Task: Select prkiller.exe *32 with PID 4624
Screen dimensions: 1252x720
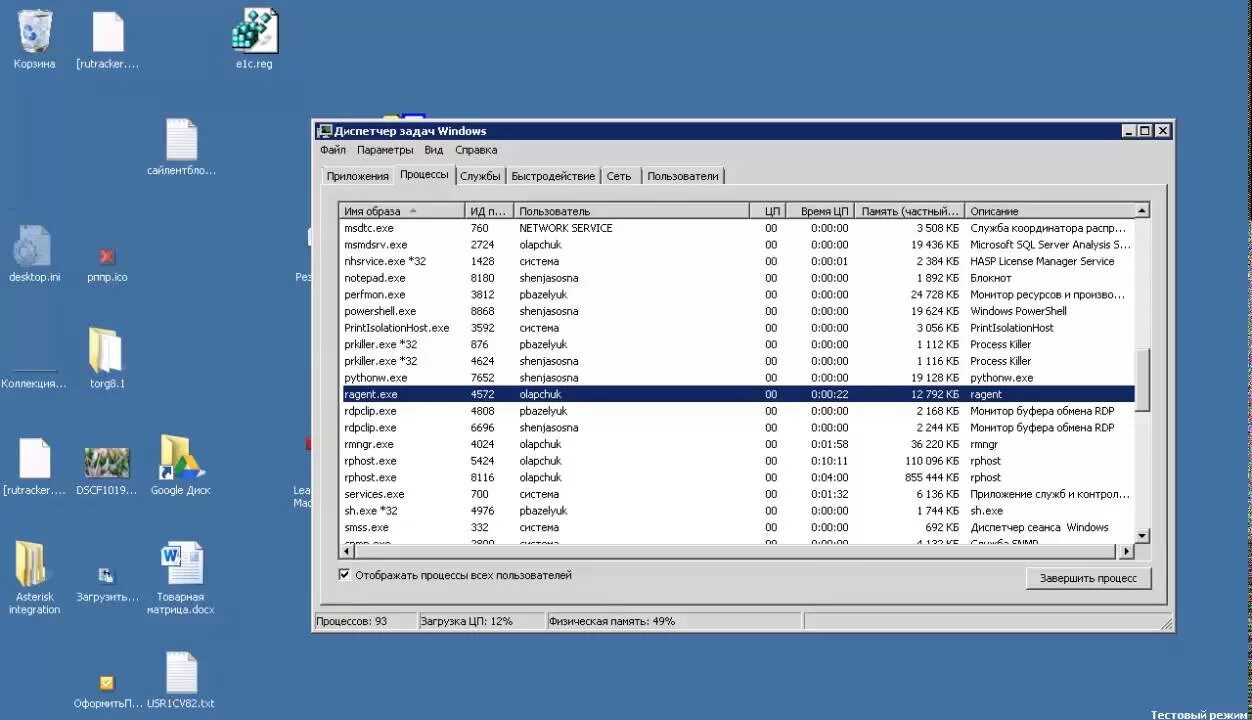Action: [737, 361]
